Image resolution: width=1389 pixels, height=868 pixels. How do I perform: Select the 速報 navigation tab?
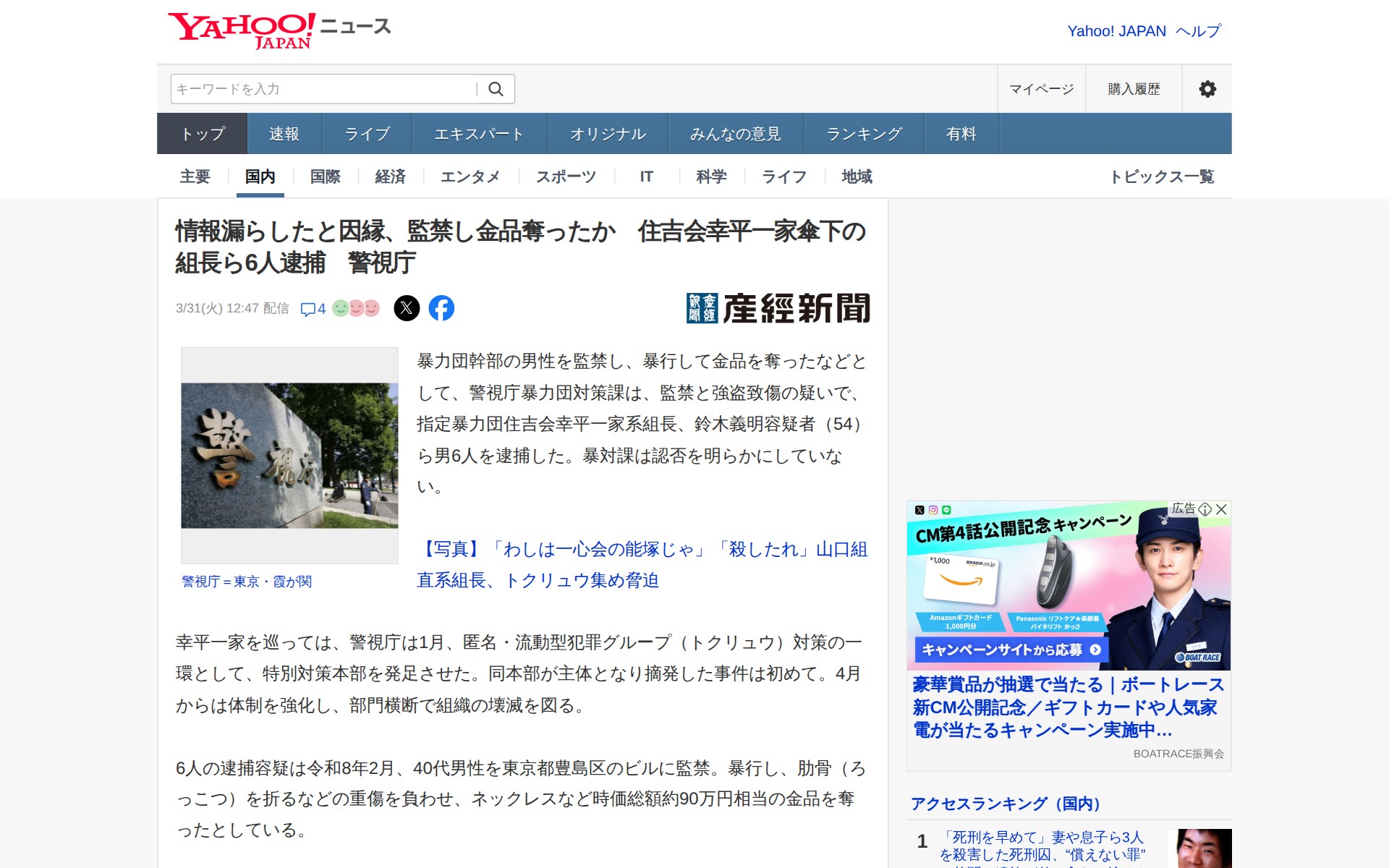284,134
